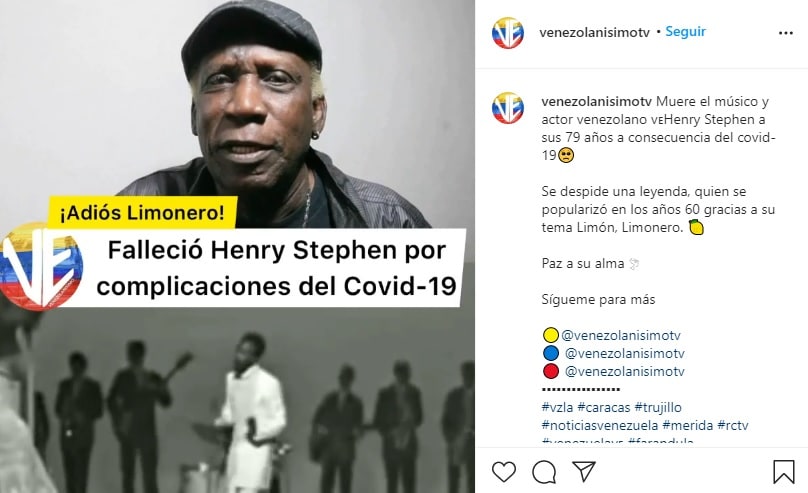Follow the account via Seguir
Screen dimensions: 808x493
coord(685,31)
